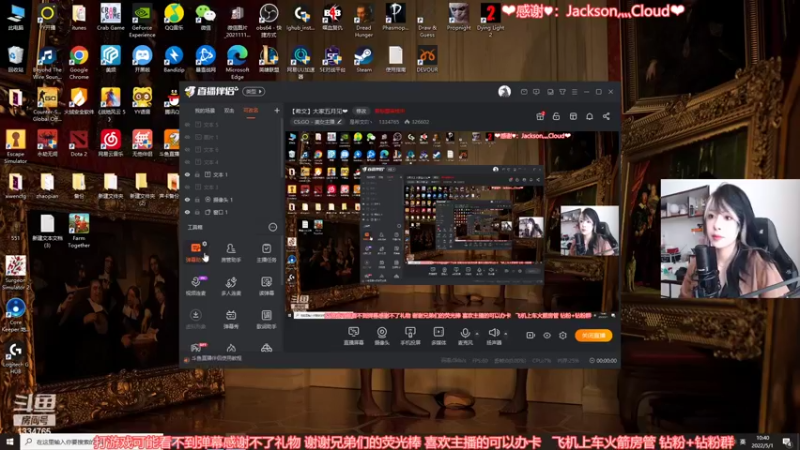
Task: Click the share icon in the stream header
Action: tap(606, 116)
